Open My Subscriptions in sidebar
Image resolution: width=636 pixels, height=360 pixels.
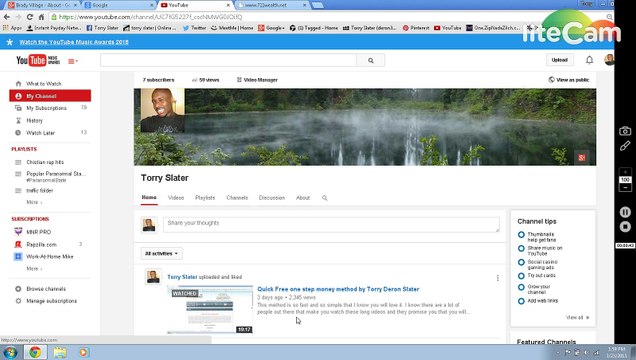pyautogui.click(x=46, y=108)
